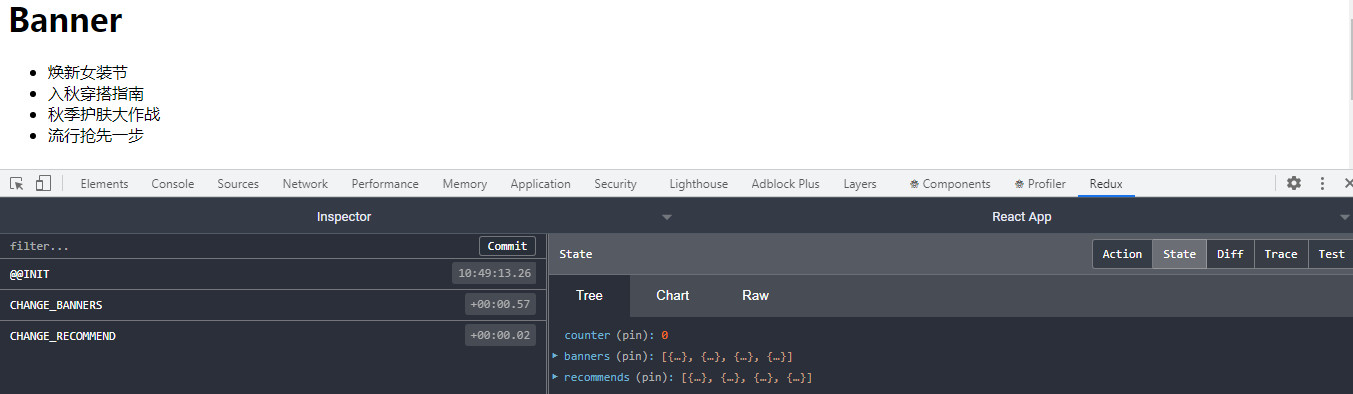Open the React Components tab
Viewport: 1353px width, 394px height.
point(950,184)
